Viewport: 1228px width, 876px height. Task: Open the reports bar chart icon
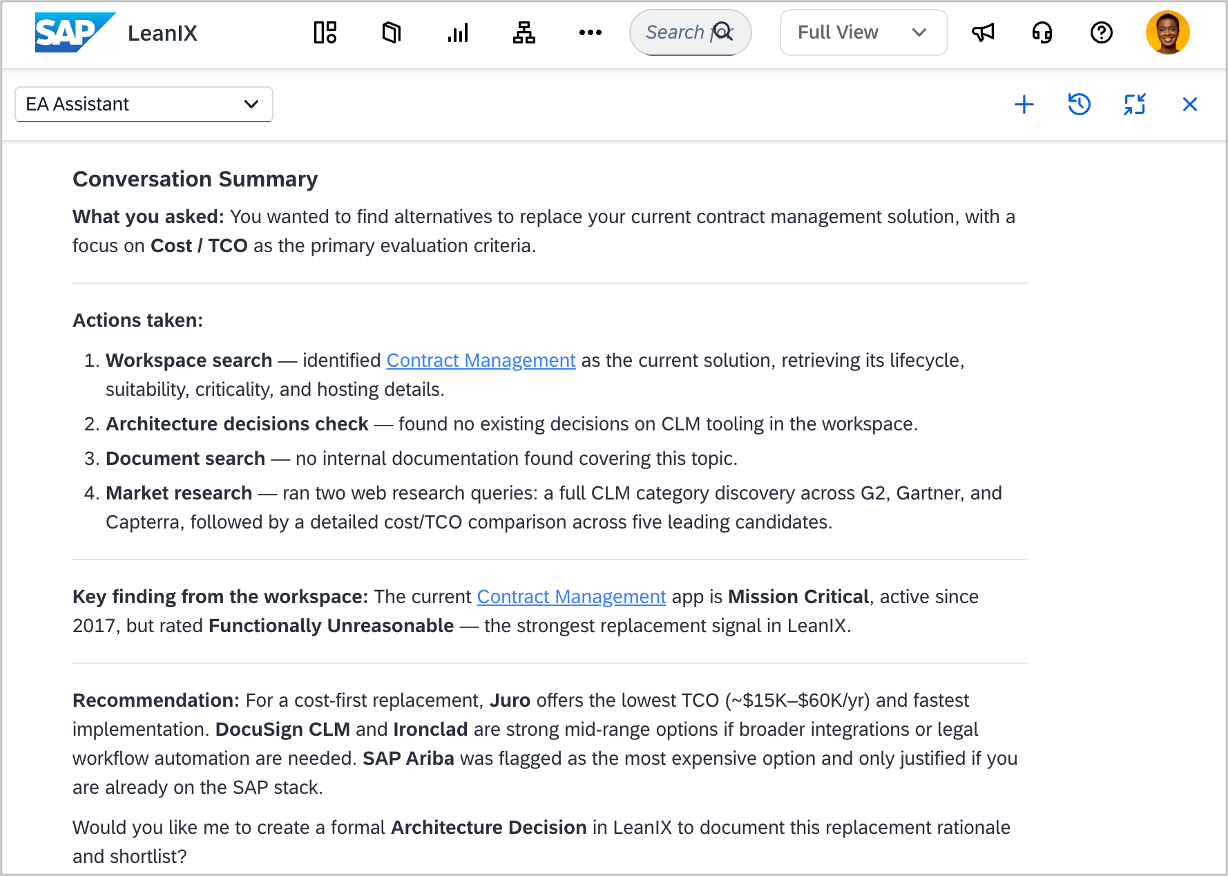click(458, 33)
